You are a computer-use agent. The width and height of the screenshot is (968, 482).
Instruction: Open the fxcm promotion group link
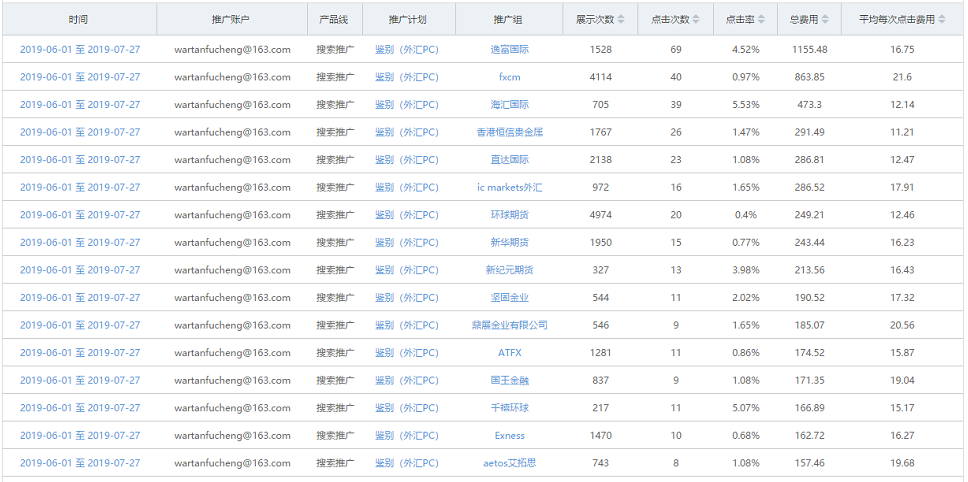point(509,77)
